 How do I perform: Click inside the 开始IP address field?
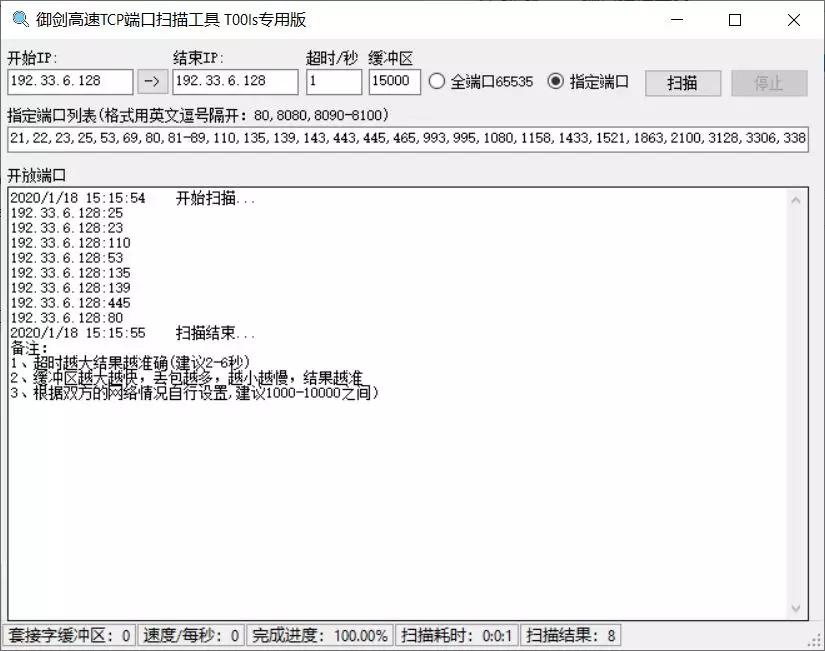(70, 81)
